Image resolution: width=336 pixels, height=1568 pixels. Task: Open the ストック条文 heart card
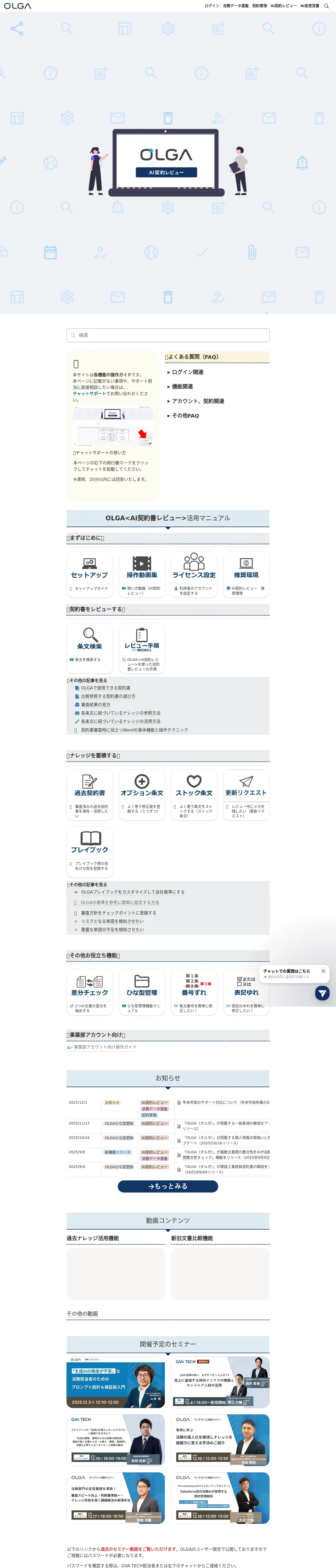[194, 795]
